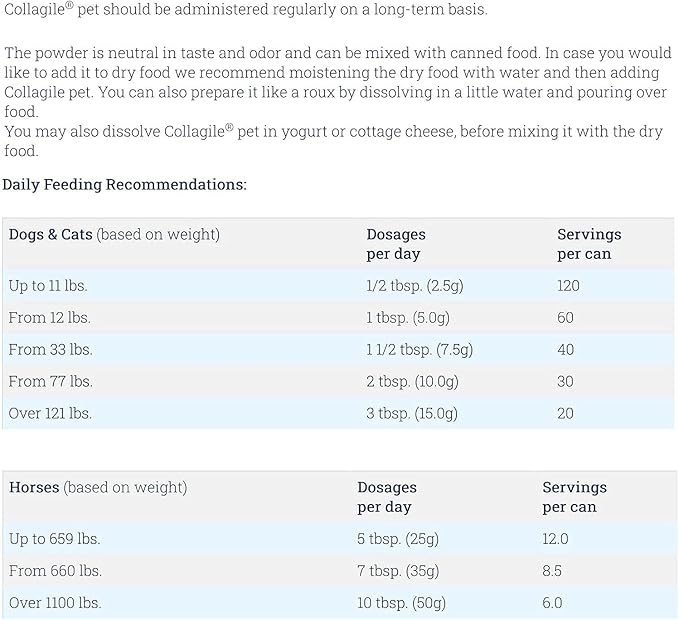Click the '10 tbsp. (50g)' horse dosage
The height and width of the screenshot is (620, 679).
point(402,604)
